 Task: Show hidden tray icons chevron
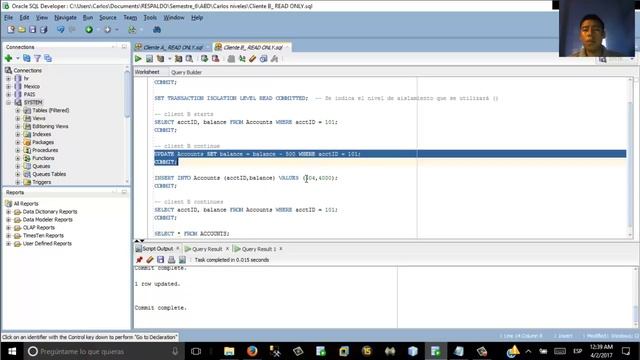[x=528, y=351]
